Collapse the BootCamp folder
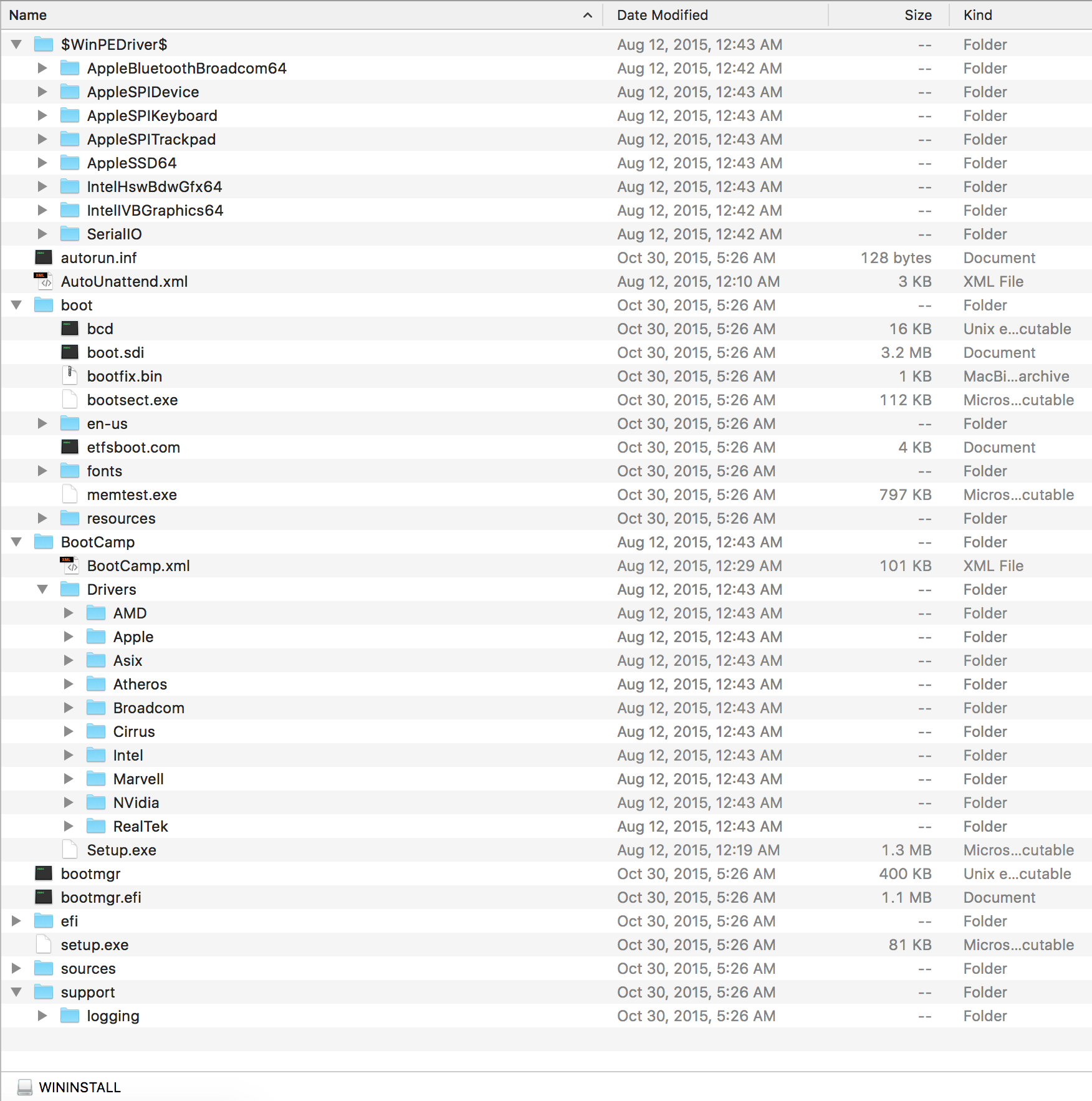 click(16, 542)
